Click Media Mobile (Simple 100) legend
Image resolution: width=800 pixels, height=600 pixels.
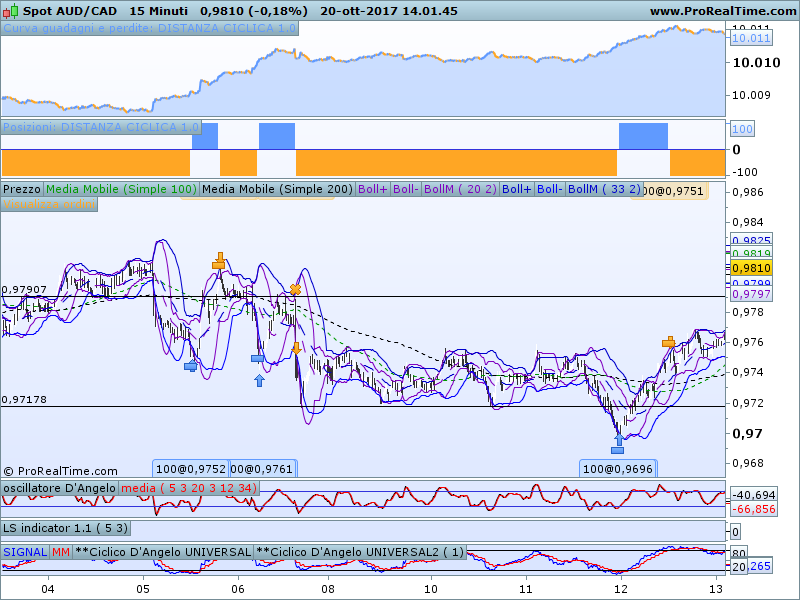pos(121,189)
